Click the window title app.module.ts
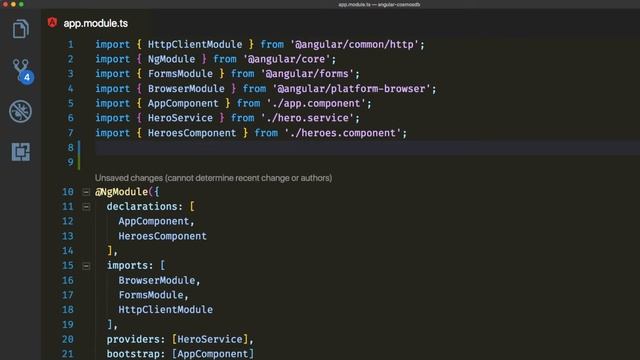The height and width of the screenshot is (360, 640). point(355,4)
